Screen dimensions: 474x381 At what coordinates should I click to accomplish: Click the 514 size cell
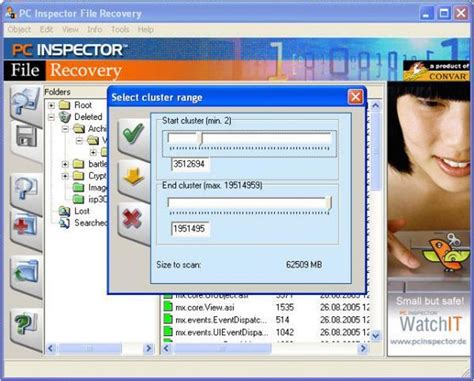(x=282, y=320)
